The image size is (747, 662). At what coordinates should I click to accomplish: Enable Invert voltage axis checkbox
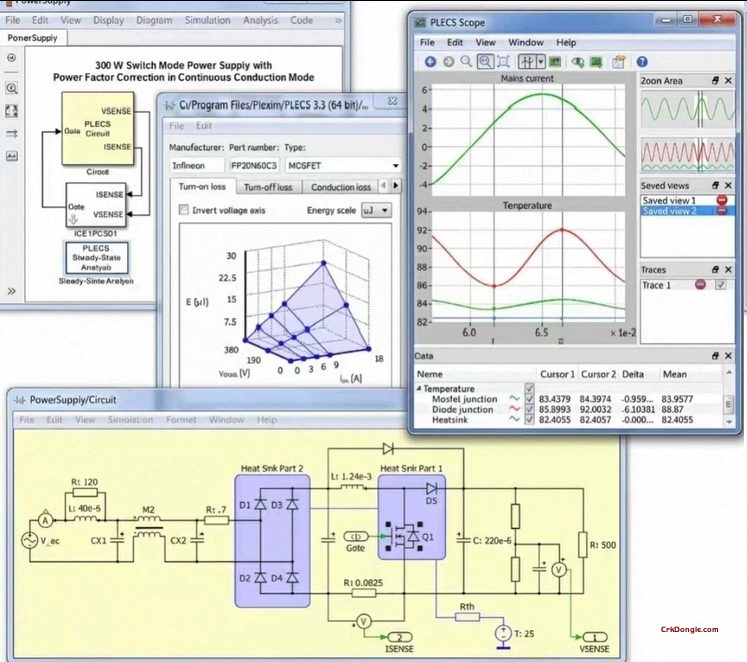pyautogui.click(x=183, y=210)
